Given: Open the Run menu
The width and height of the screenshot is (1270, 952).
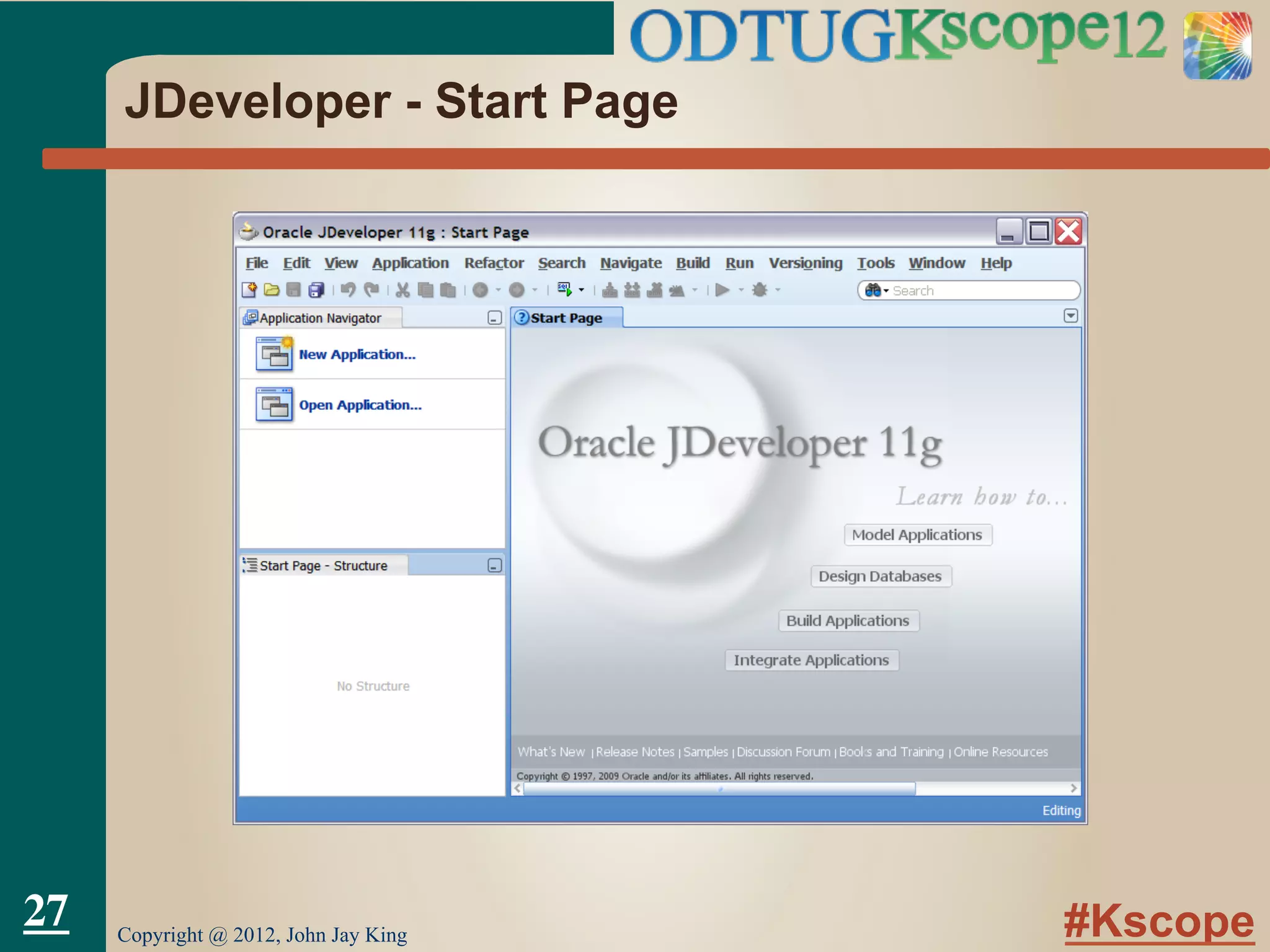Looking at the screenshot, I should click(740, 263).
